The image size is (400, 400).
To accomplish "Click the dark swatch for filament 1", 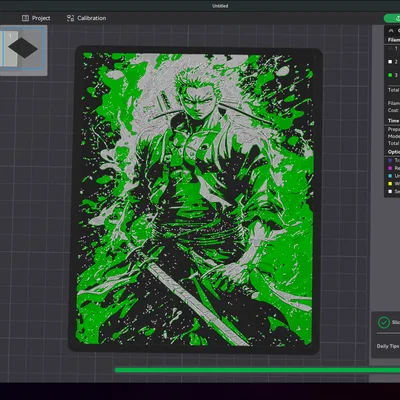I will click(390, 49).
